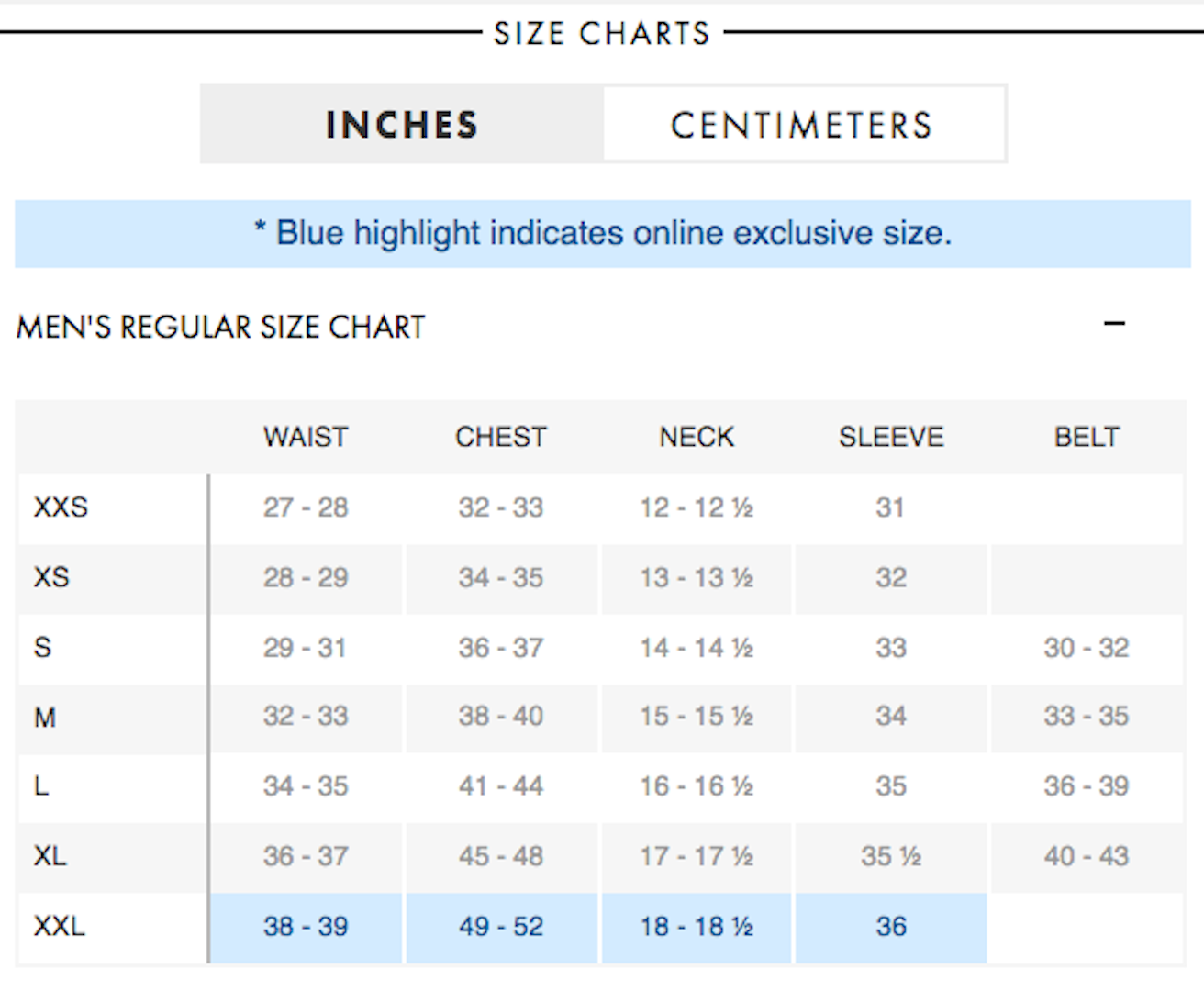Viewport: 1204px width, 991px height.
Task: Click the Size Charts title
Action: [x=602, y=34]
